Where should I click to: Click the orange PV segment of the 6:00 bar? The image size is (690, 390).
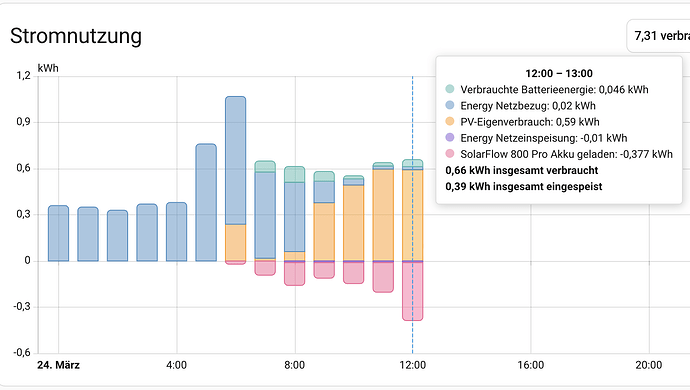235,243
